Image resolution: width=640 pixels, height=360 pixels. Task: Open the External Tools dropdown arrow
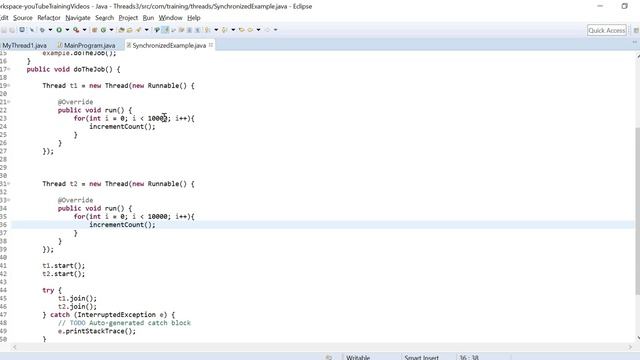(84, 30)
